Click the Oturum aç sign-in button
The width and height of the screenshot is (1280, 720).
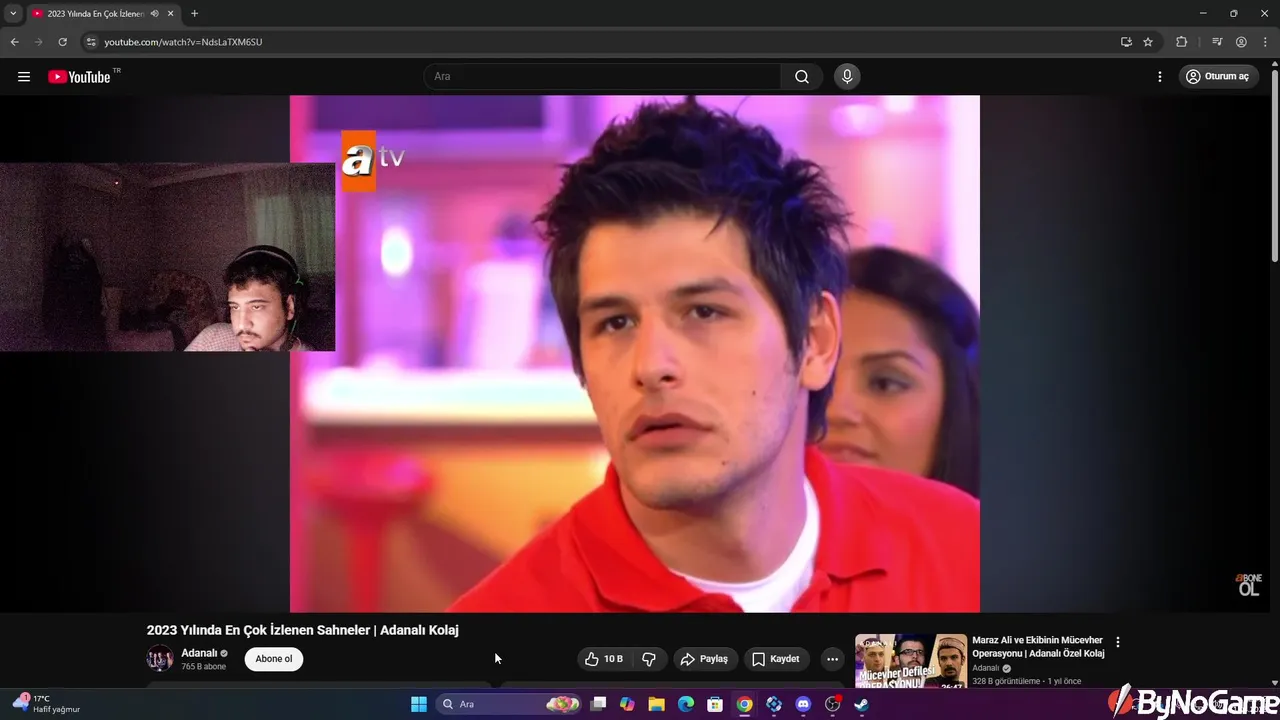1218,77
